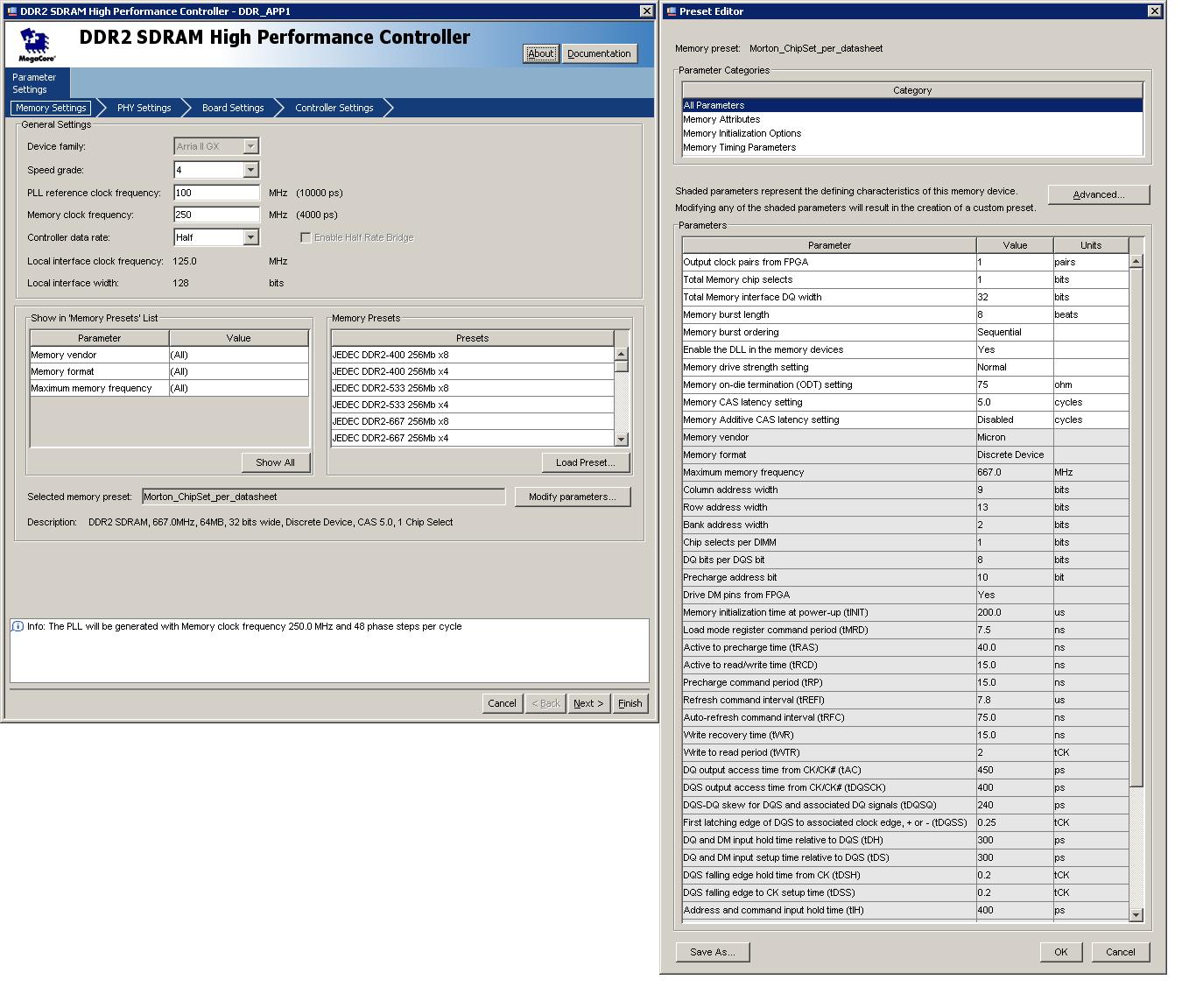Click the Modify parameters button

point(572,497)
